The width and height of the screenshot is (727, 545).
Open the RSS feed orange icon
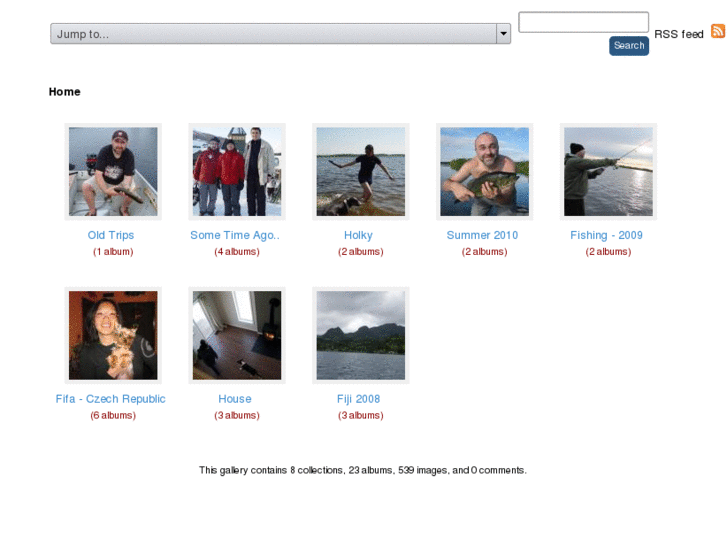tap(718, 31)
